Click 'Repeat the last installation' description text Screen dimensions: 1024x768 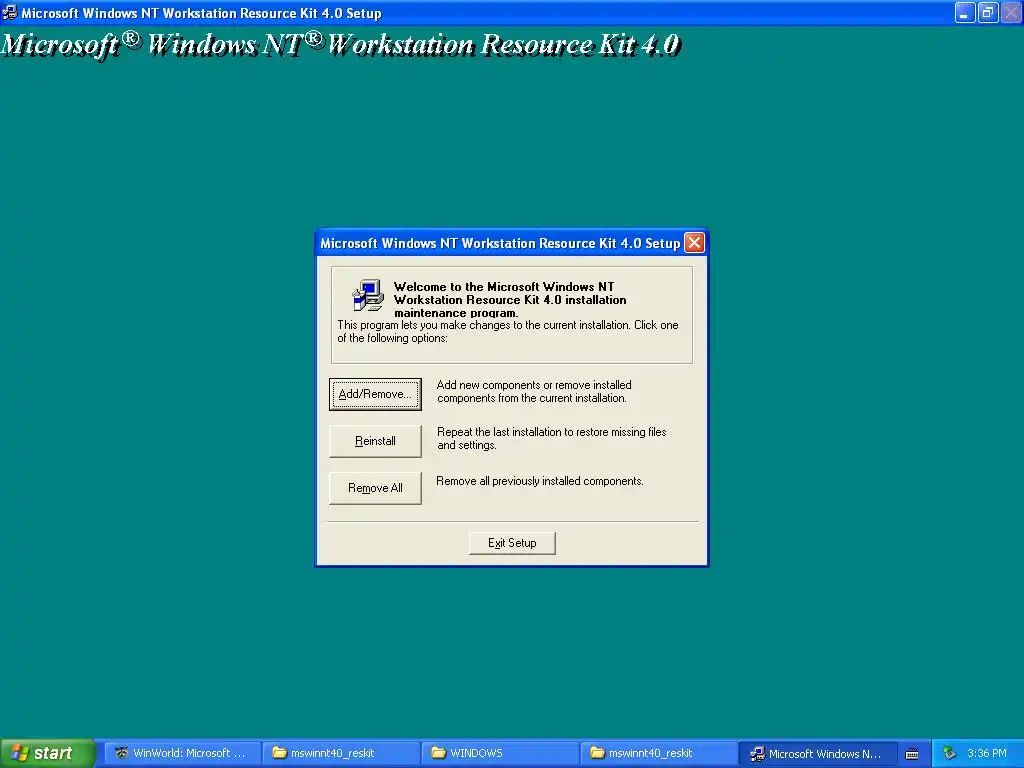551,438
